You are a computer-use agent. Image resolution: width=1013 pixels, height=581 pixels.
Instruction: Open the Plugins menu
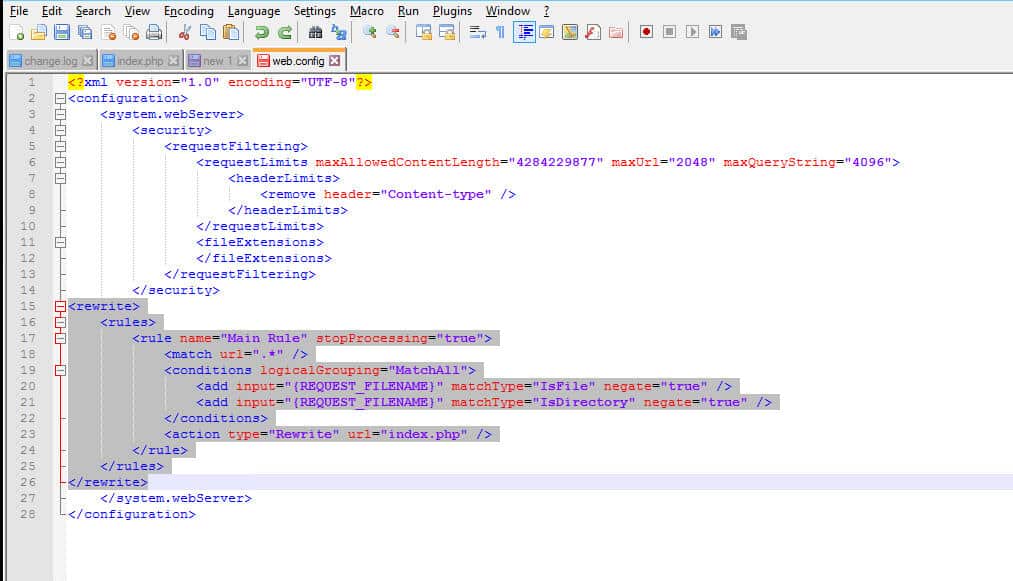(x=452, y=11)
